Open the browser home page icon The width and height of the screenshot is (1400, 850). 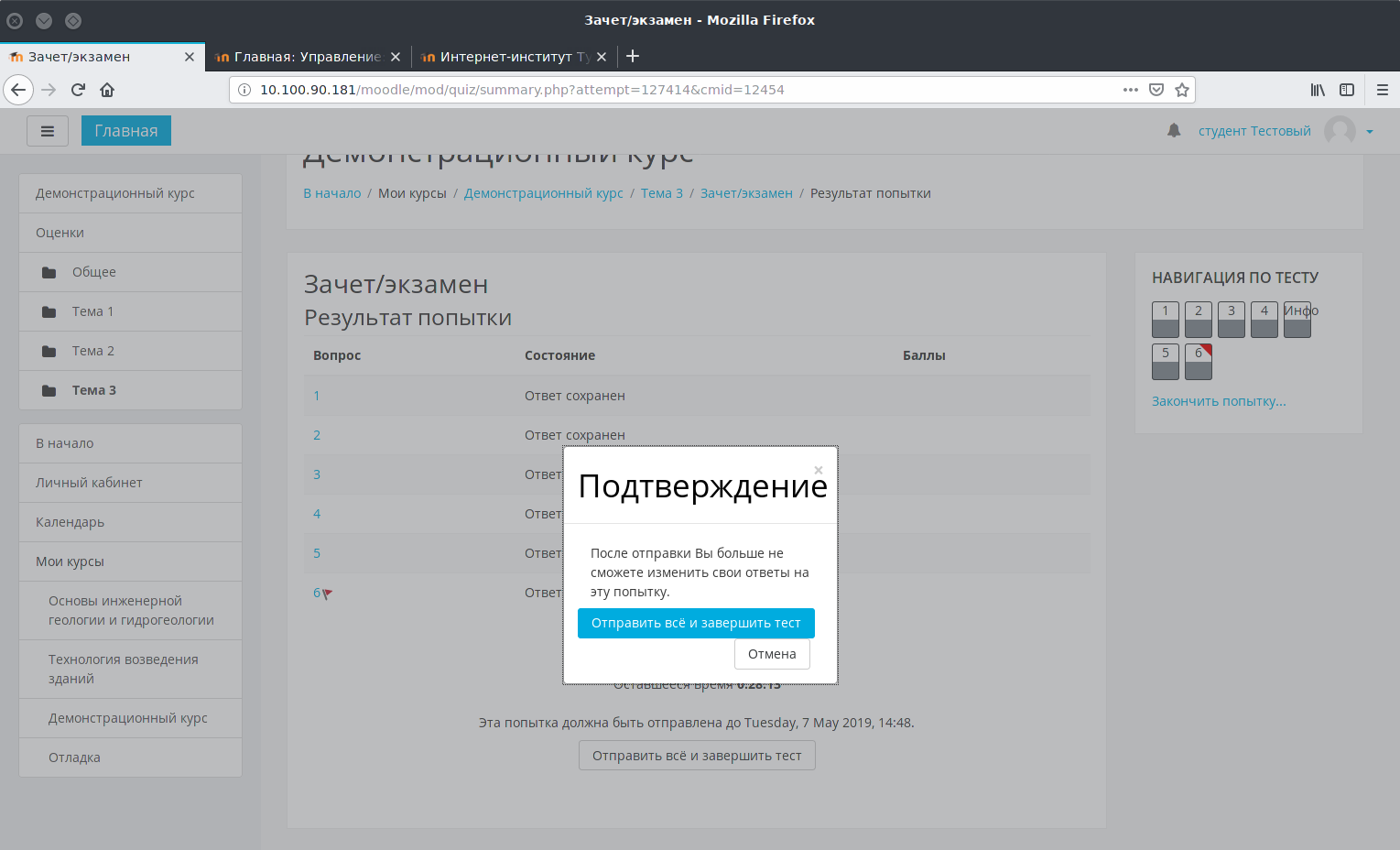107,90
